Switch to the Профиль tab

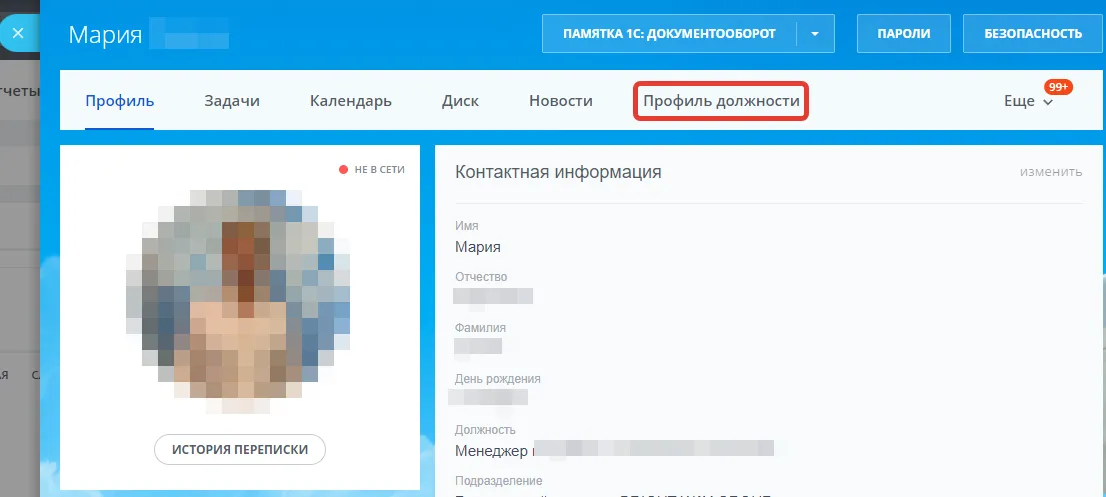119,101
